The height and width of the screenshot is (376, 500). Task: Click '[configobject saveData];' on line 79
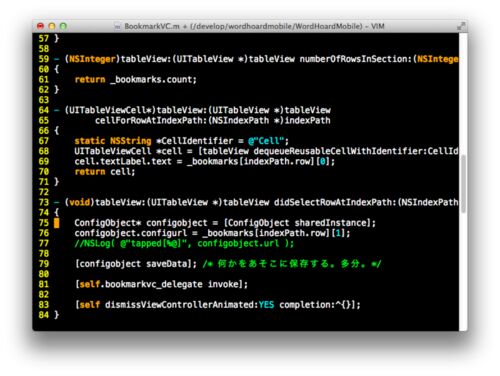[136, 264]
